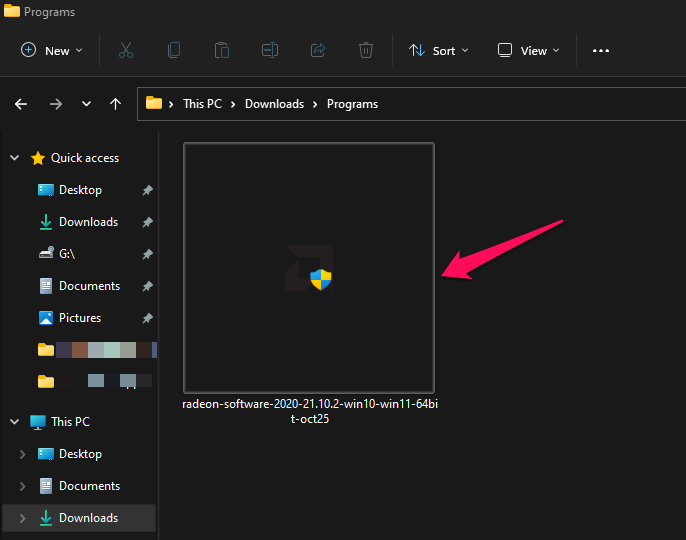This screenshot has height=540, width=686.
Task: Expand chevron before This PC breadcrumb
Action: (x=171, y=104)
